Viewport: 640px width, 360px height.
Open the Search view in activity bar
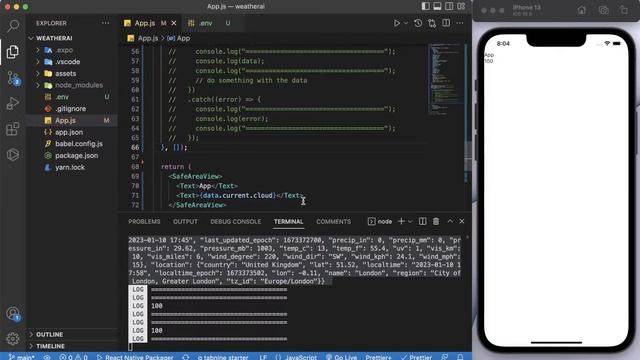click(13, 26)
